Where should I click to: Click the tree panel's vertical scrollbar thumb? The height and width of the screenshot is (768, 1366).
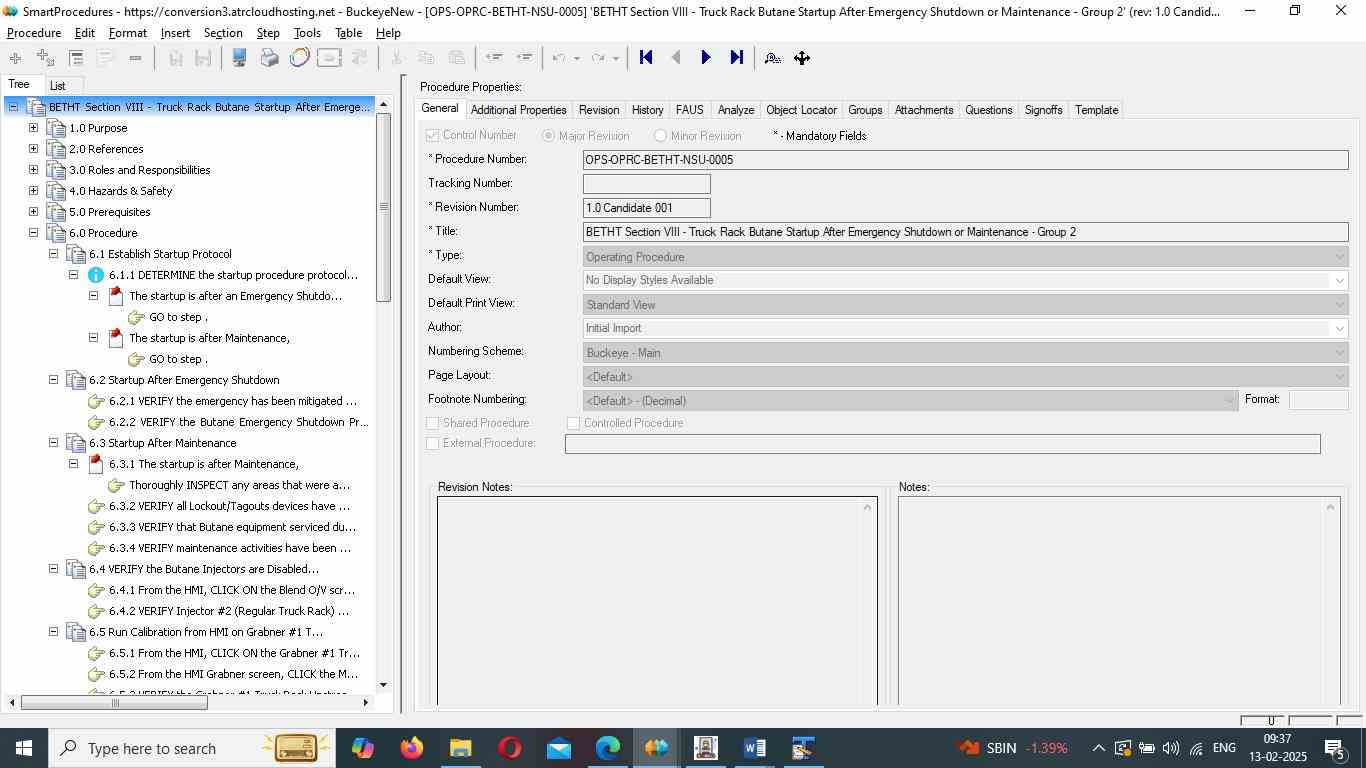pyautogui.click(x=384, y=207)
